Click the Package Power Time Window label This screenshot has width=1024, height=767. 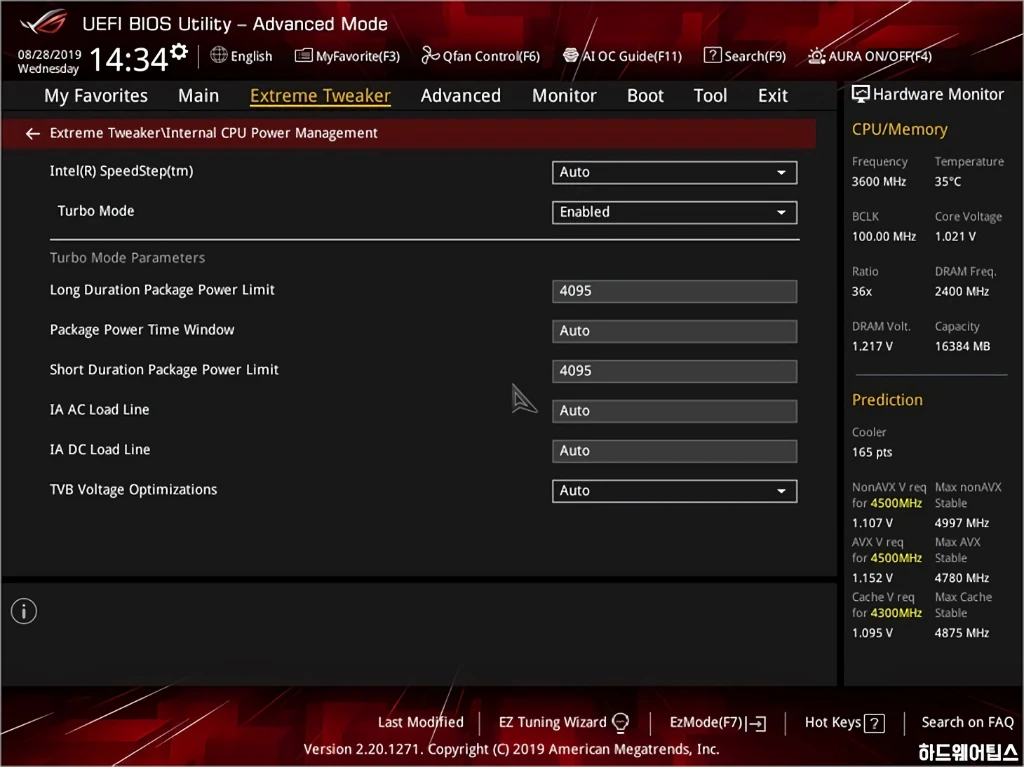142,330
